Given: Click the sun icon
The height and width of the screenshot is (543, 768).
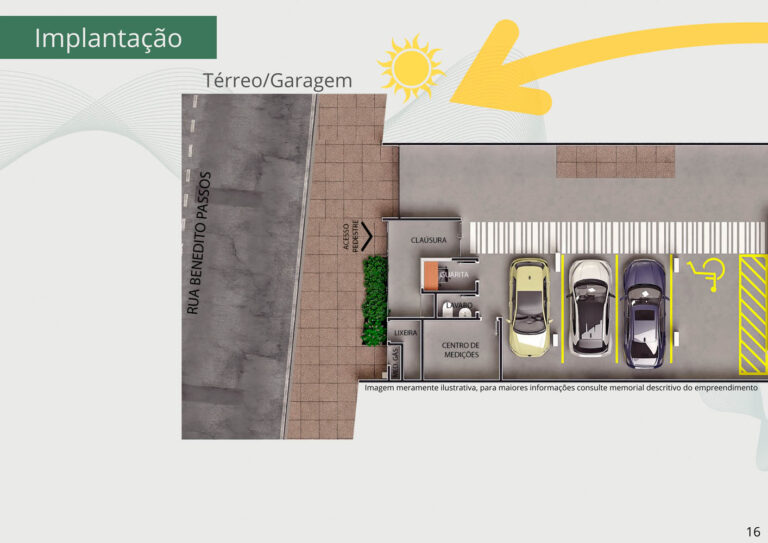Looking at the screenshot, I should click(x=410, y=68).
